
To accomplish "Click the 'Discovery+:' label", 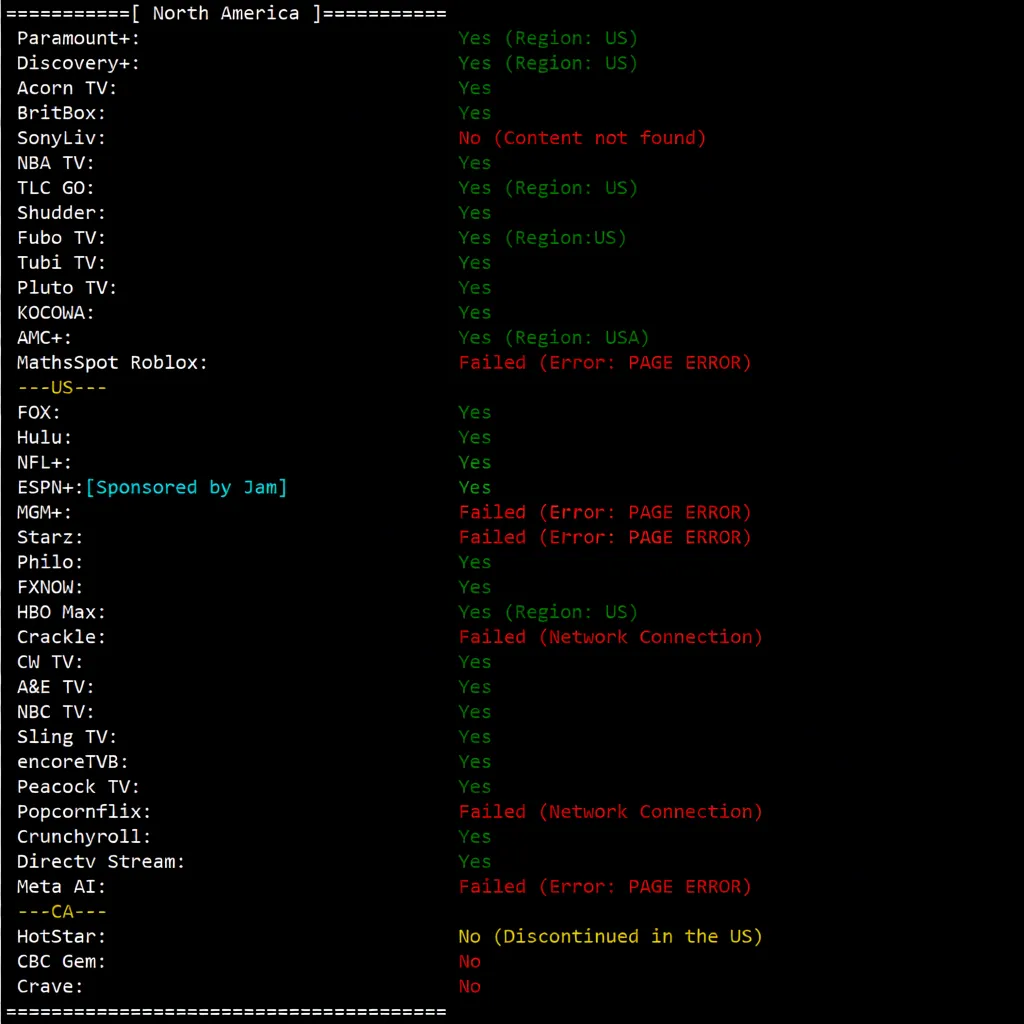I will (x=78, y=63).
